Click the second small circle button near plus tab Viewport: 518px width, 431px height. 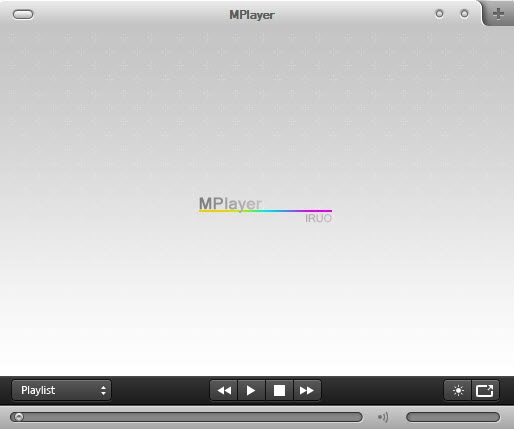464,14
